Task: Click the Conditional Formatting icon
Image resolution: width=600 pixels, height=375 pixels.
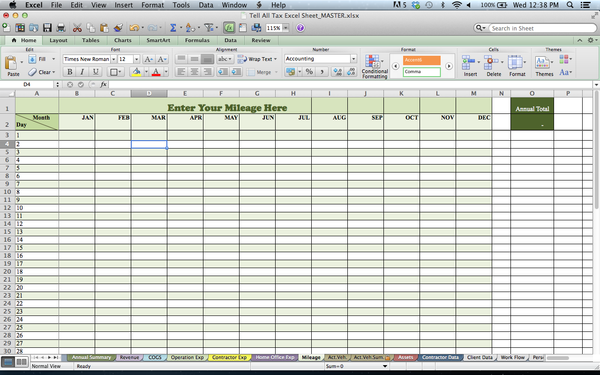Action: pos(372,61)
